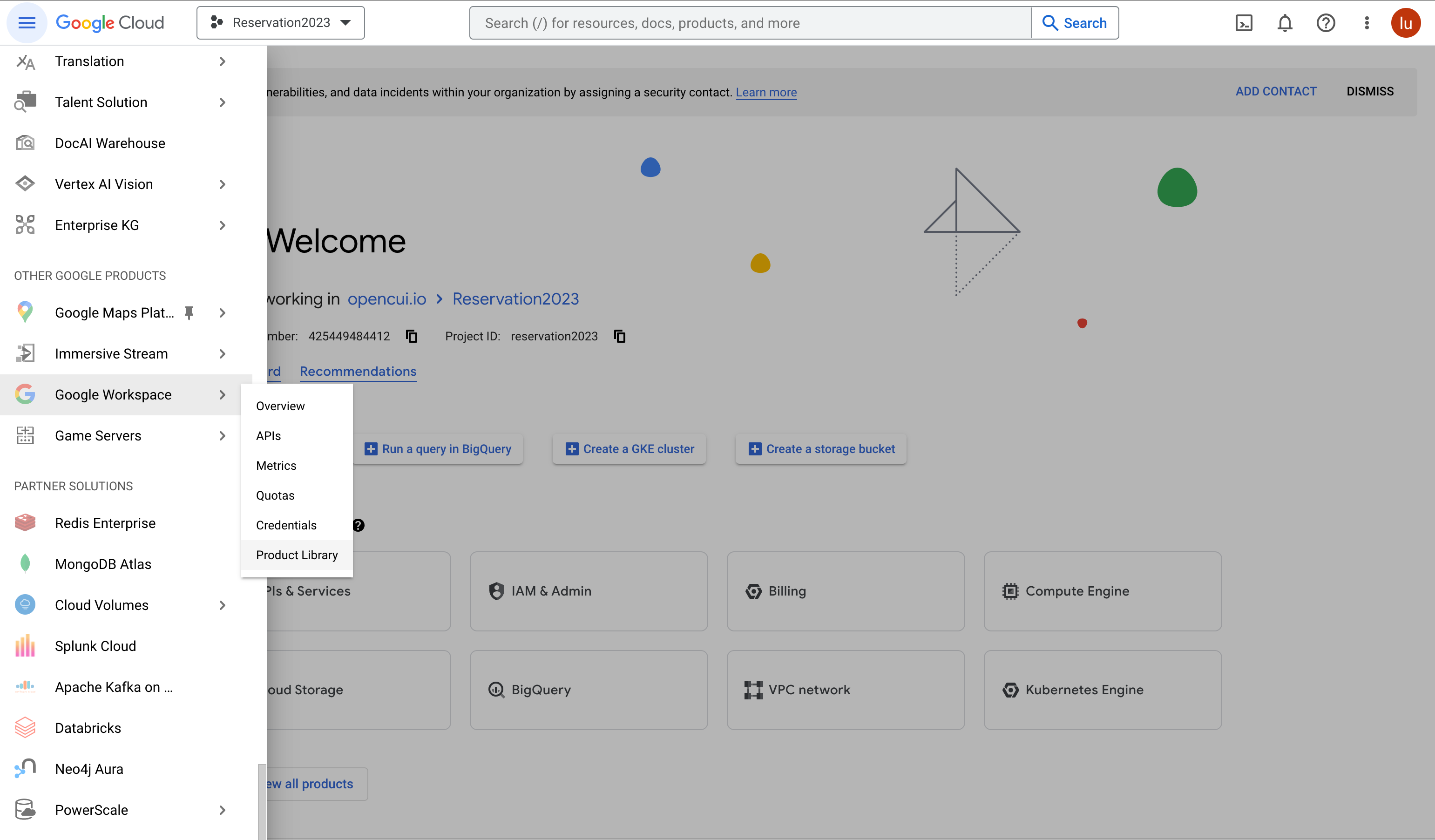Follow the Learn more link
Image resolution: width=1435 pixels, height=840 pixels.
766,92
